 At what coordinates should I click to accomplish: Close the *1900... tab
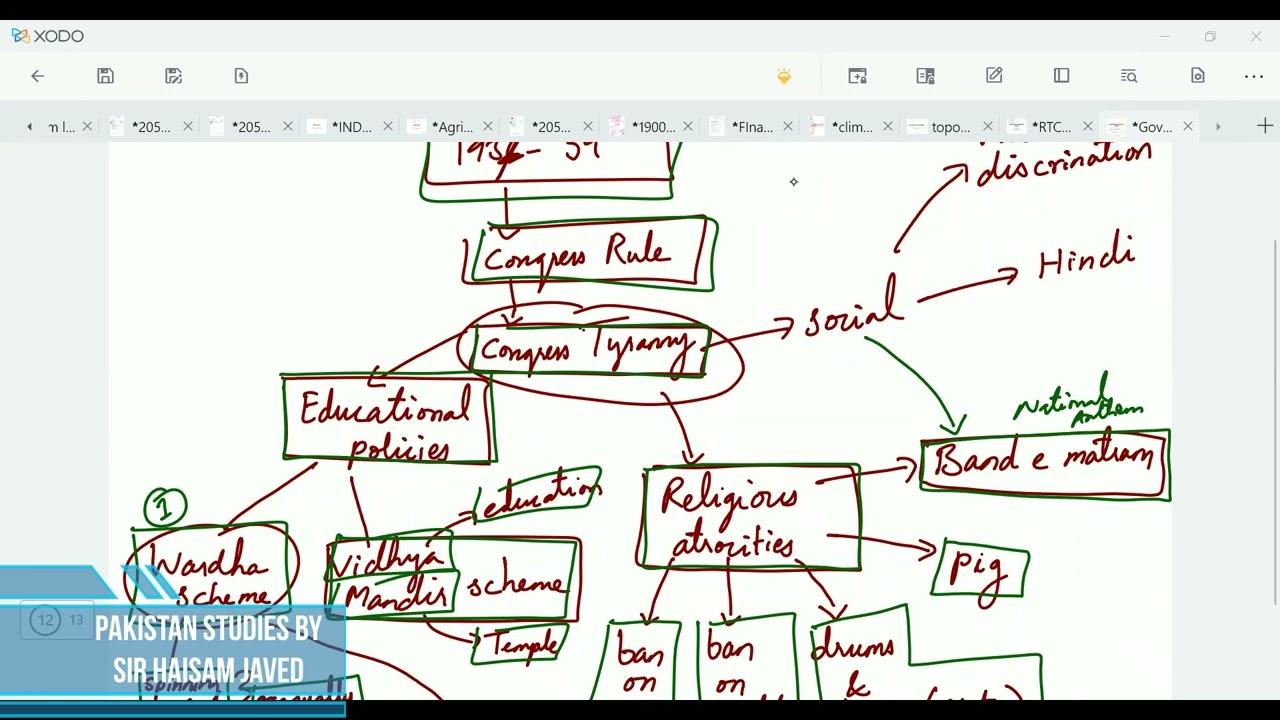pyautogui.click(x=688, y=127)
